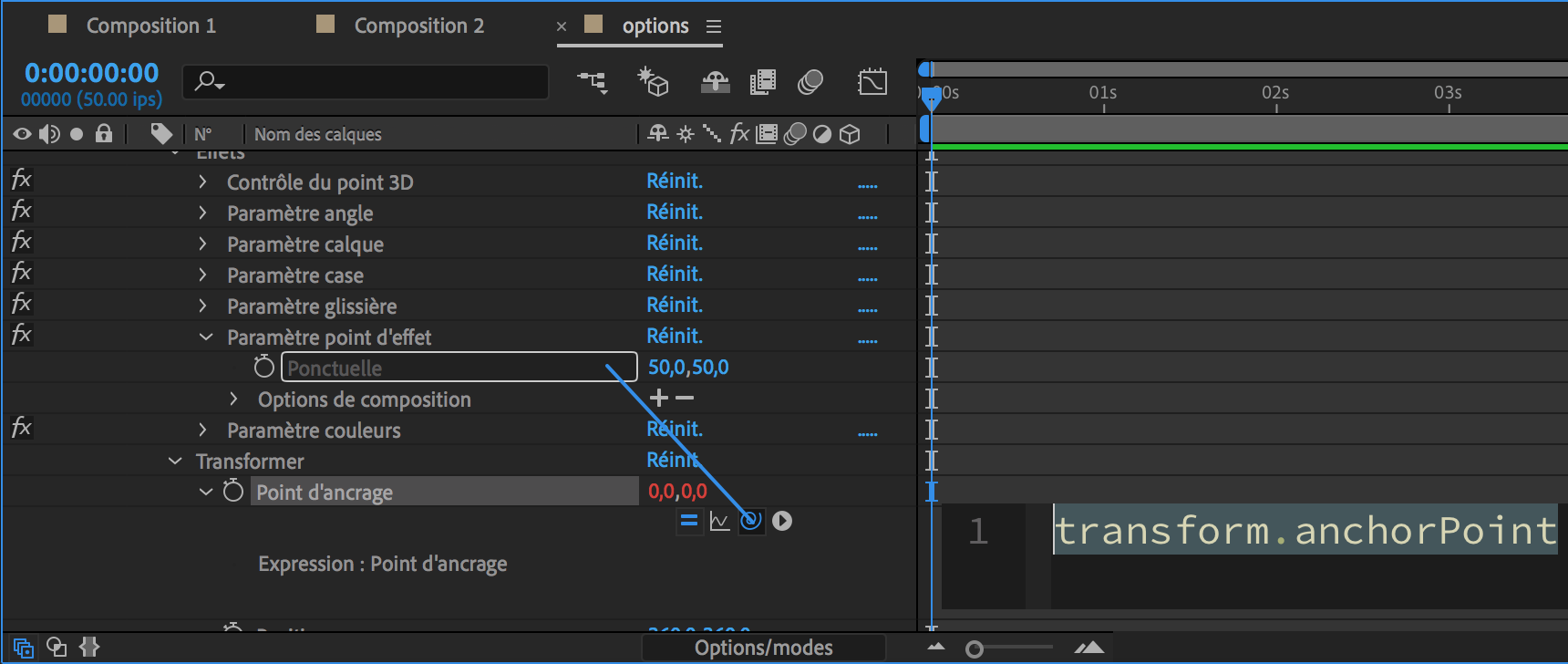1568x664 pixels.
Task: Reset Paramètre calque via Réinit.
Action: click(675, 243)
